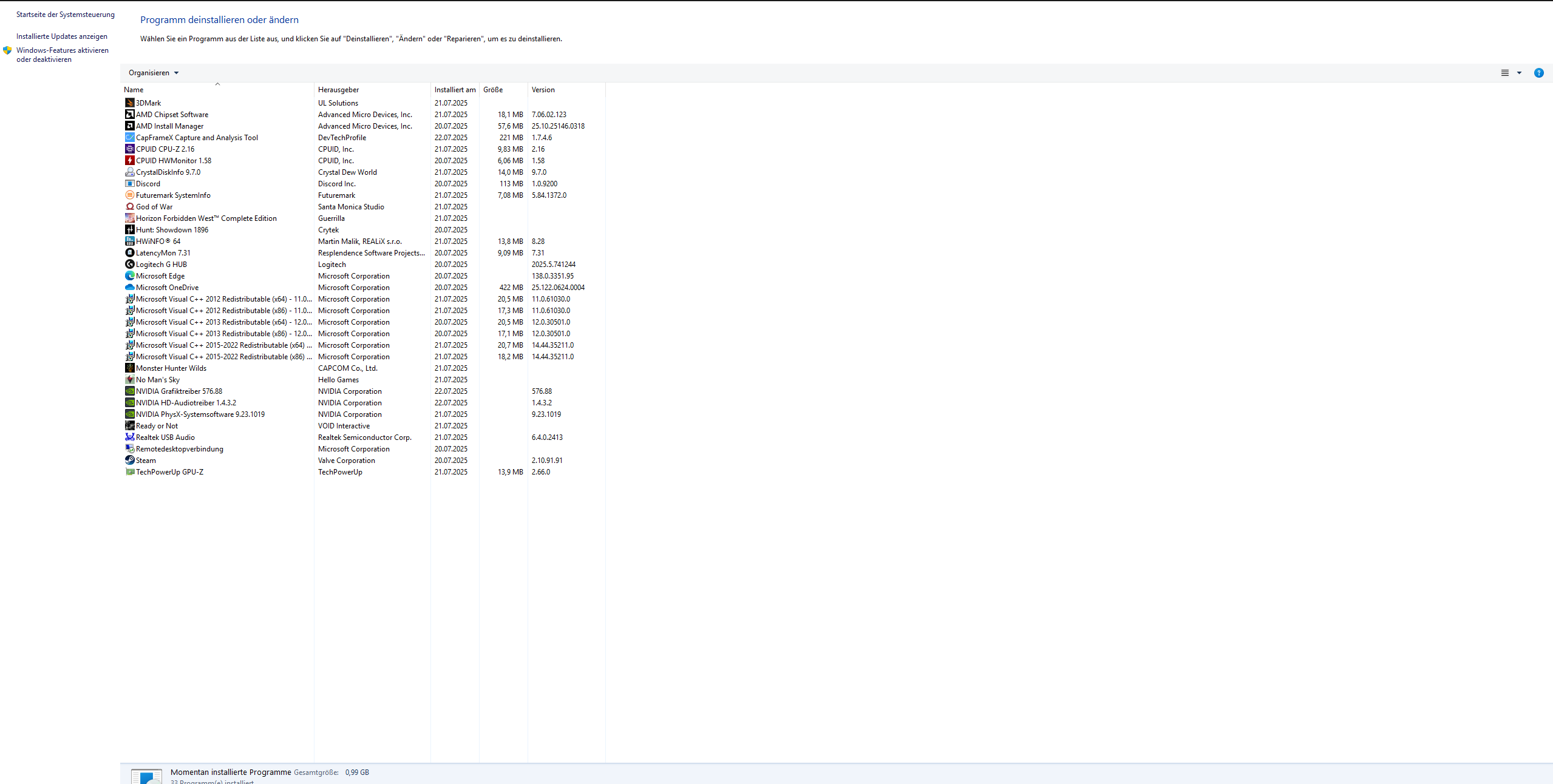This screenshot has width=1553, height=784.
Task: Click the CPUID HWMonitor 1.58 icon
Action: pos(129,160)
